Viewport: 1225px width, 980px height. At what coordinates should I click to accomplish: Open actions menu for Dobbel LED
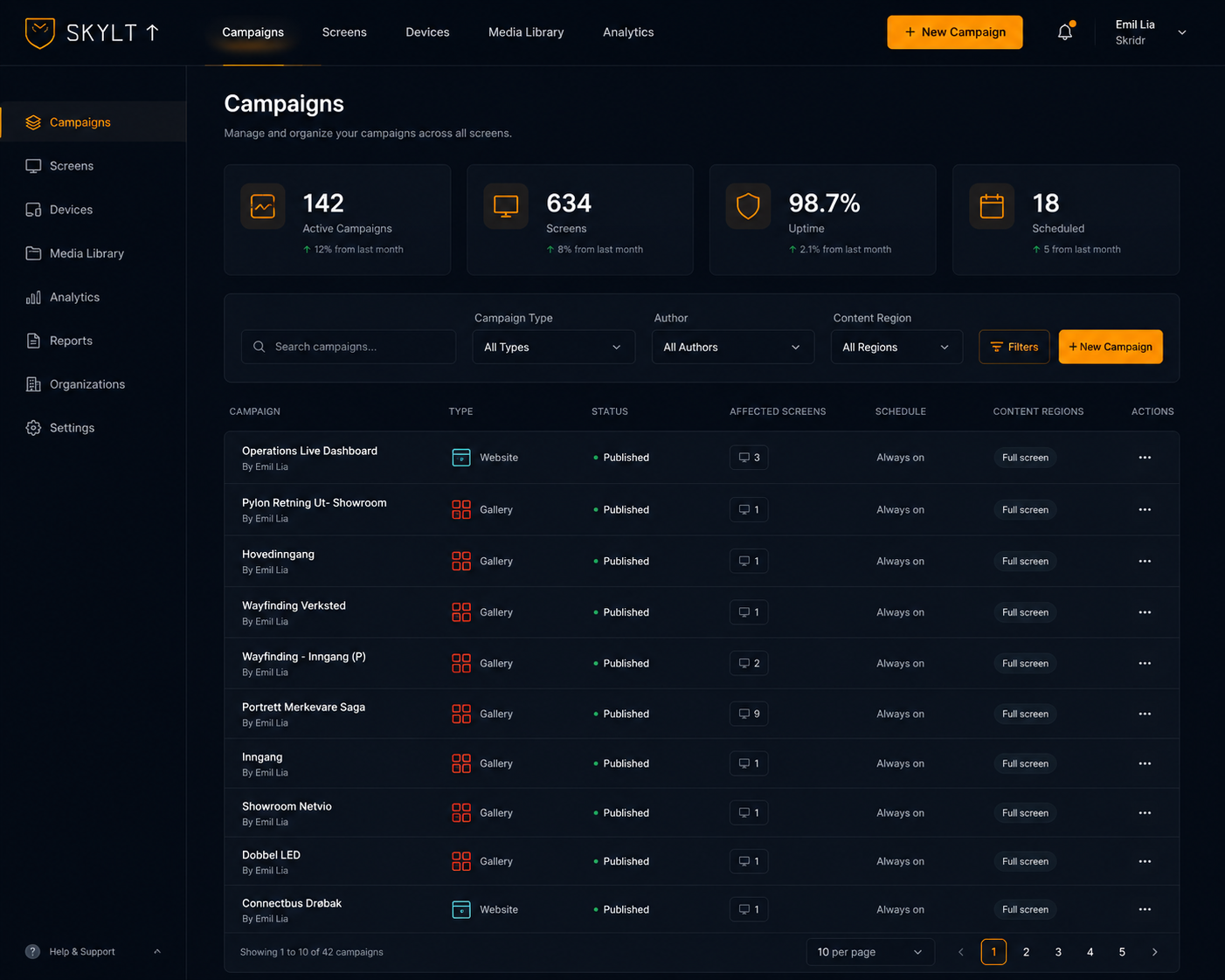click(1145, 861)
